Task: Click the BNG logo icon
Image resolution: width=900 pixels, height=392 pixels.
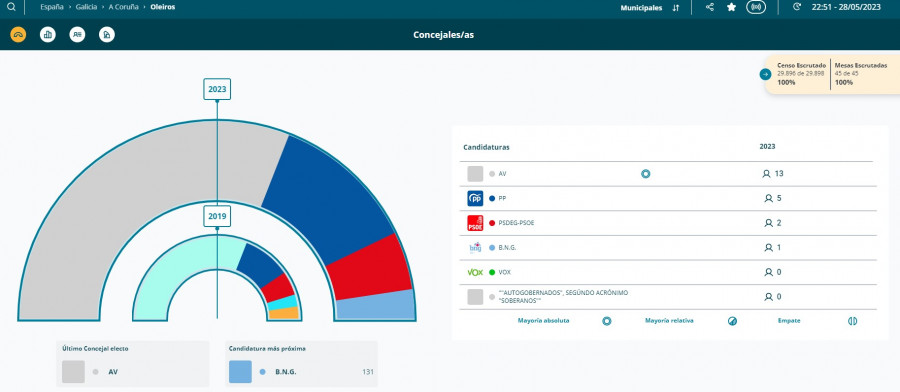Action: tap(475, 248)
